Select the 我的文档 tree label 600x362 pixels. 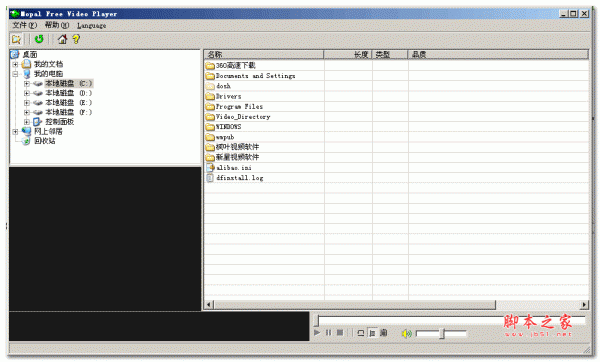click(x=48, y=64)
